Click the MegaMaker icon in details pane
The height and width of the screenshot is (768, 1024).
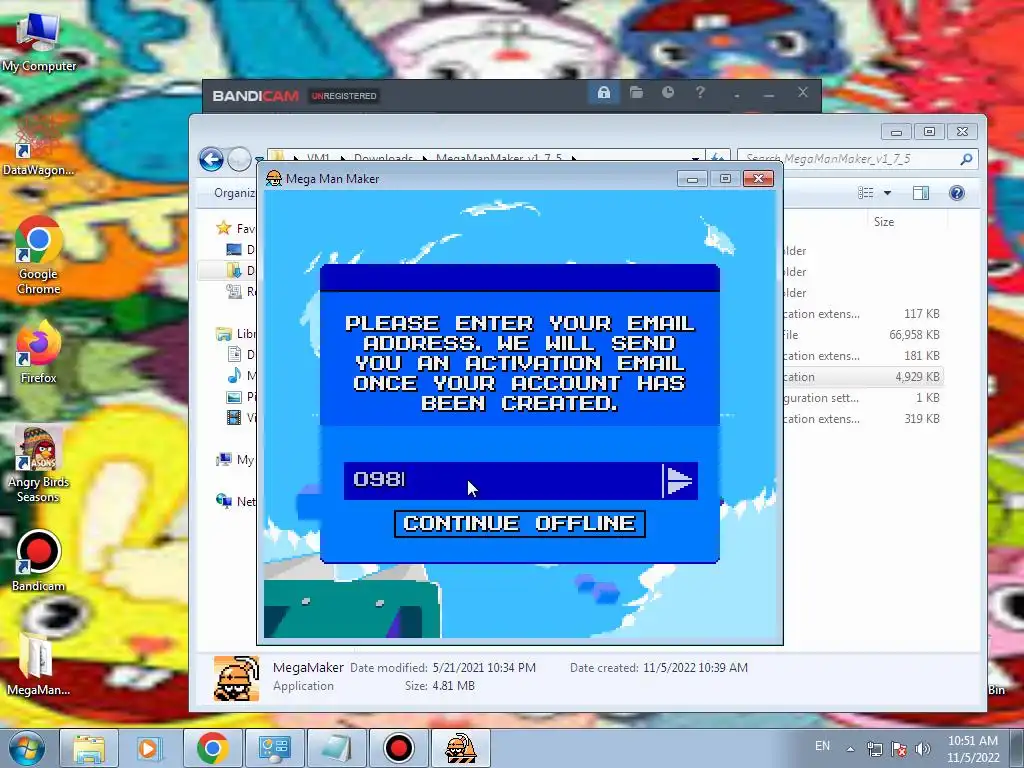(x=236, y=679)
